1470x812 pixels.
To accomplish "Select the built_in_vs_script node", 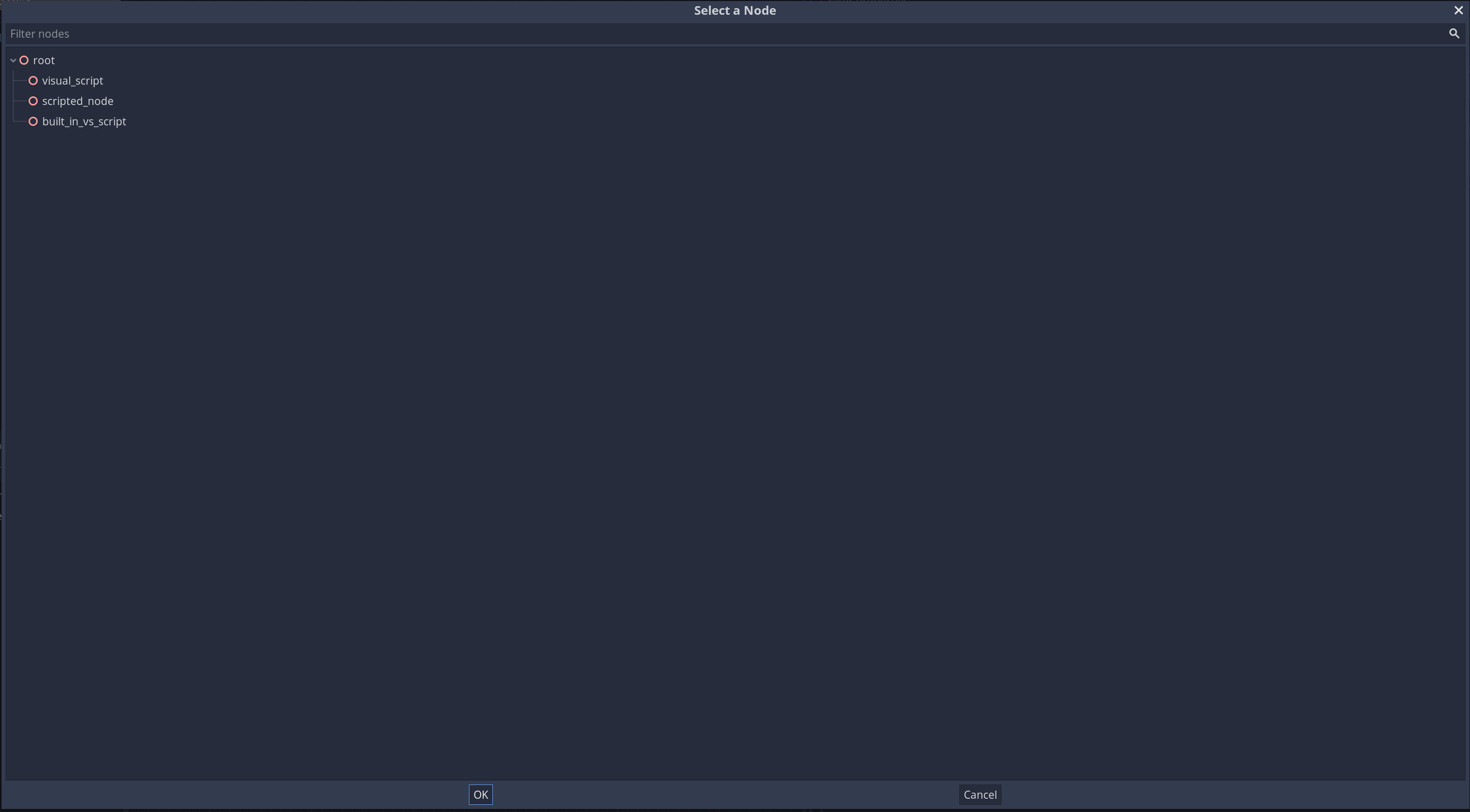I will [84, 121].
